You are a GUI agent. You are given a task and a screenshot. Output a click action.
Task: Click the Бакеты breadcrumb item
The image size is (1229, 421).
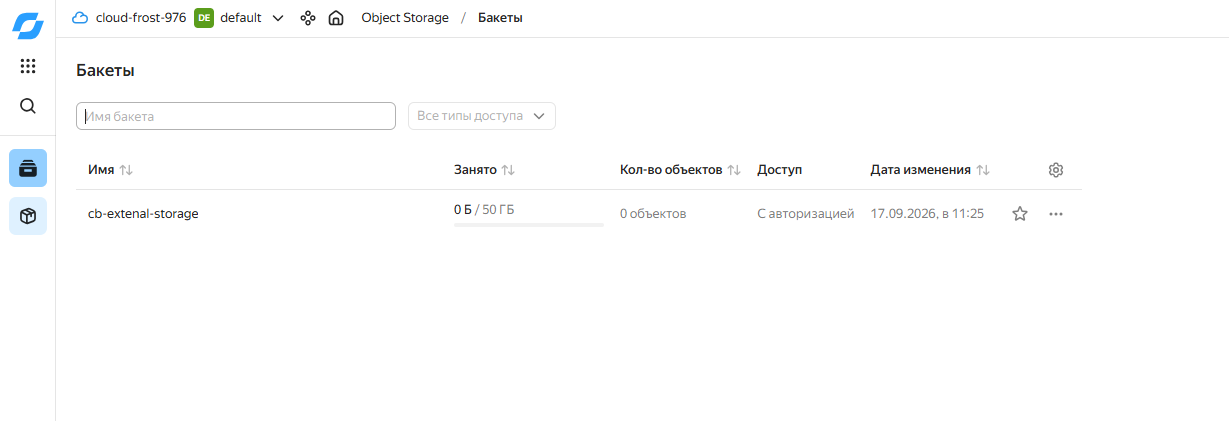pos(500,18)
